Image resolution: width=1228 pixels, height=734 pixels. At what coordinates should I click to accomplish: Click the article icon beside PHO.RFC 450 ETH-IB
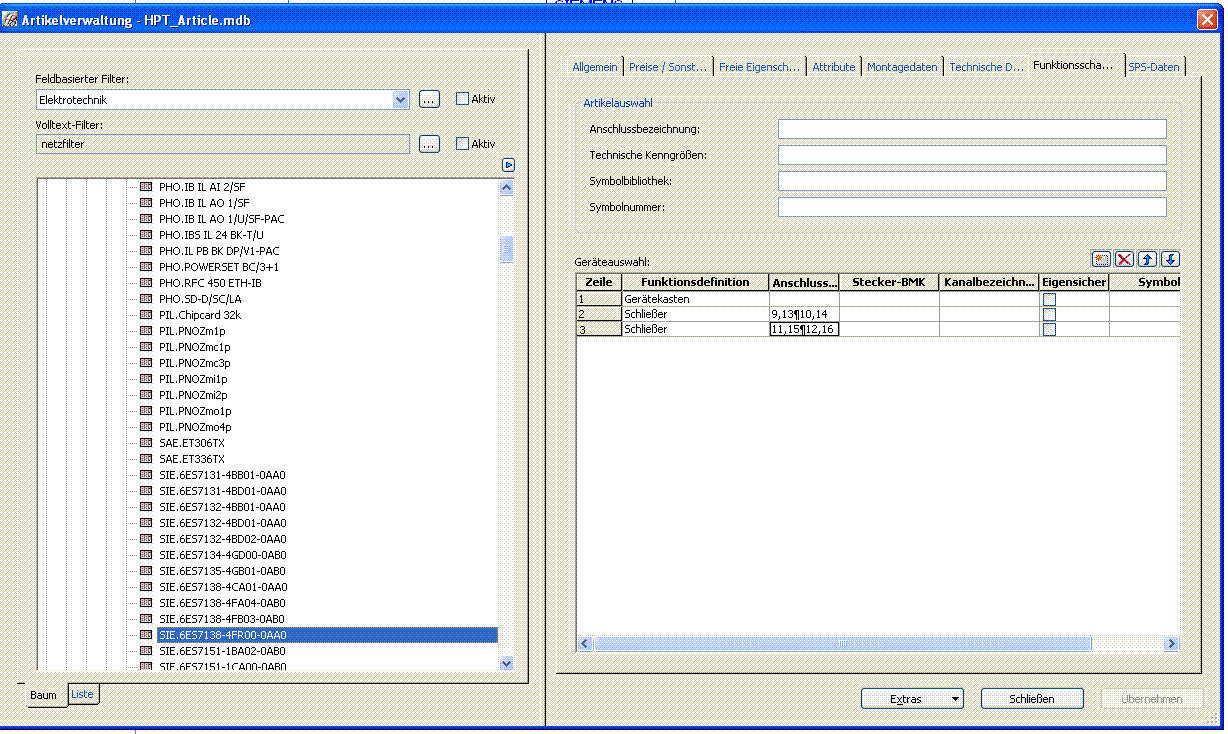[146, 283]
